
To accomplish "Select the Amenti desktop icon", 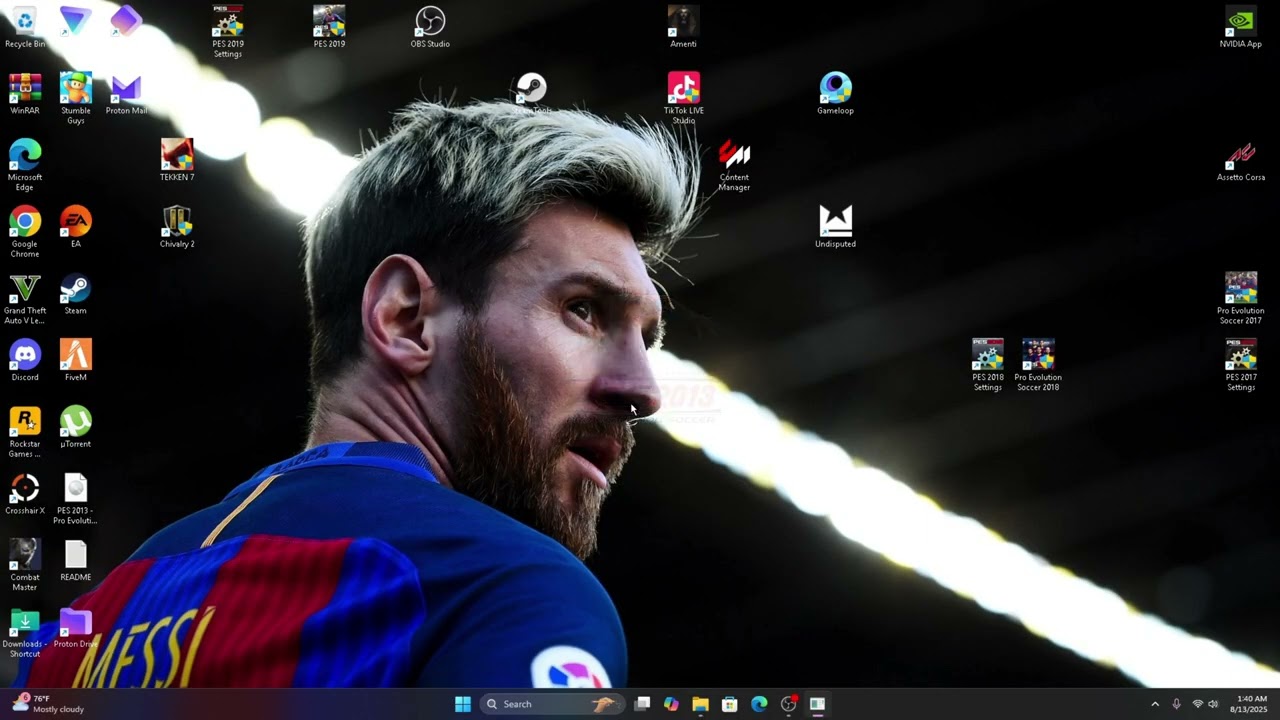I will (x=683, y=27).
